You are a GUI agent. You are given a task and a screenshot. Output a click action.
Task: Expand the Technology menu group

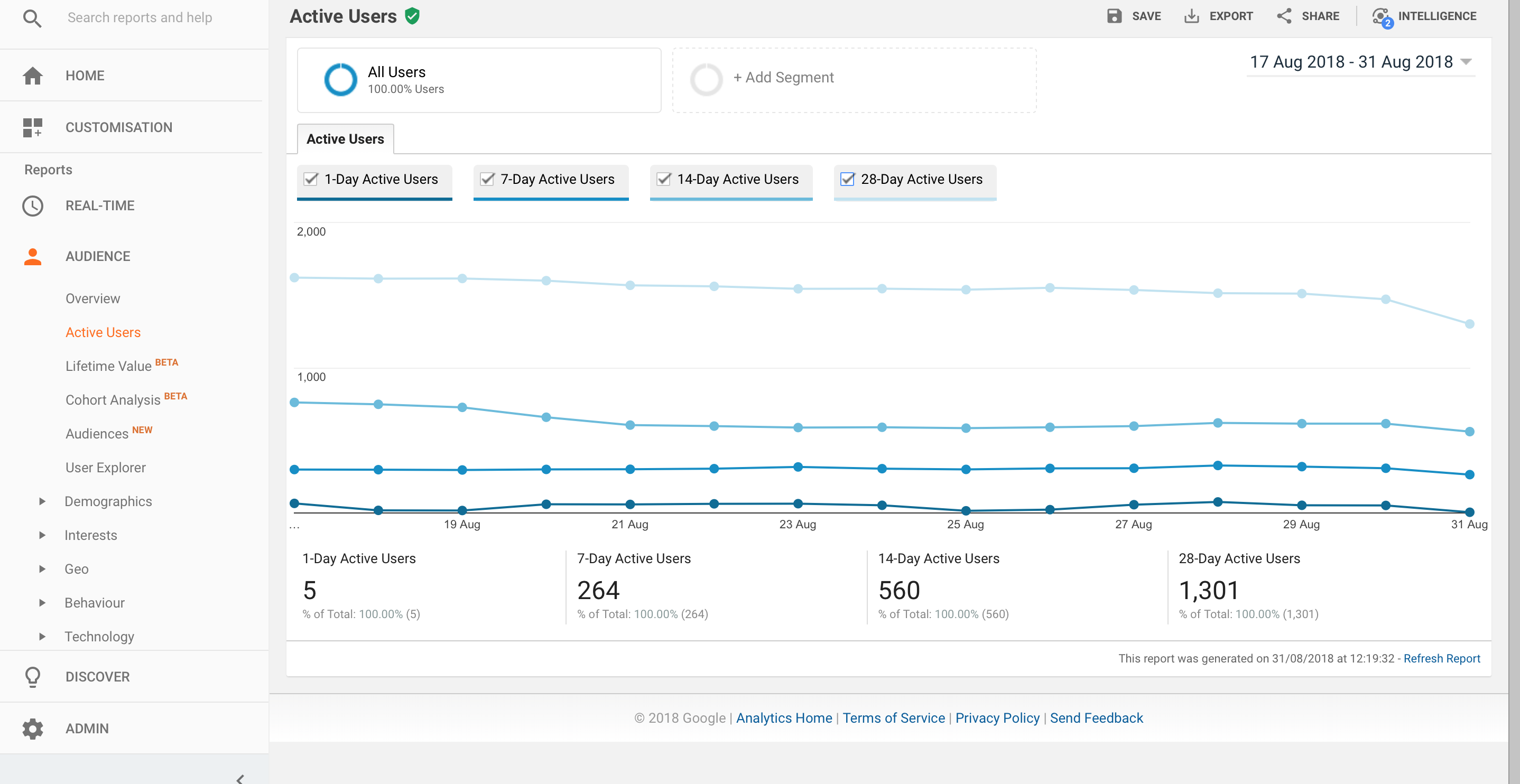coord(42,637)
